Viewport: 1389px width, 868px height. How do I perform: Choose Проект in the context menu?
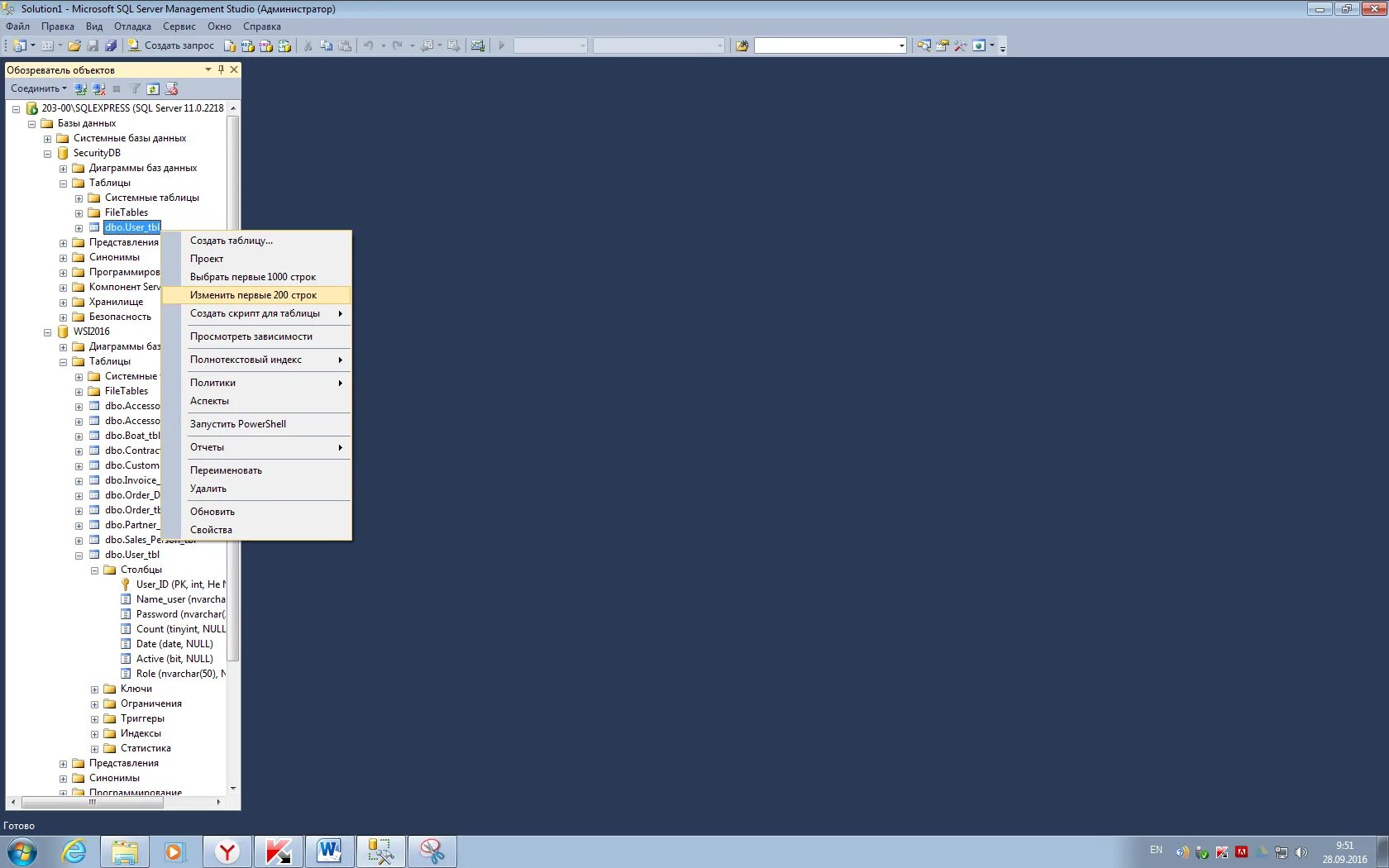tap(256, 259)
